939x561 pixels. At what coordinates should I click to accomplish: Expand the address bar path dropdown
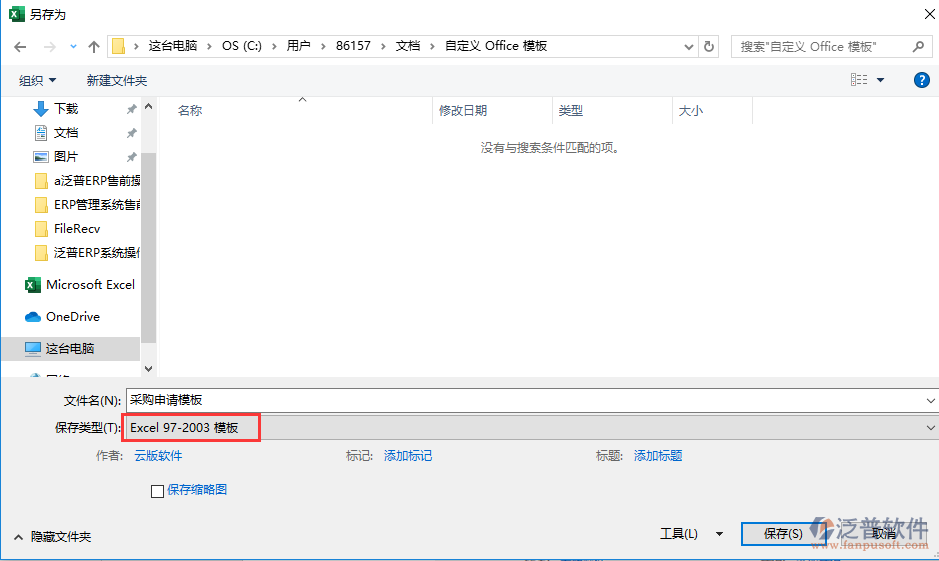tap(688, 46)
